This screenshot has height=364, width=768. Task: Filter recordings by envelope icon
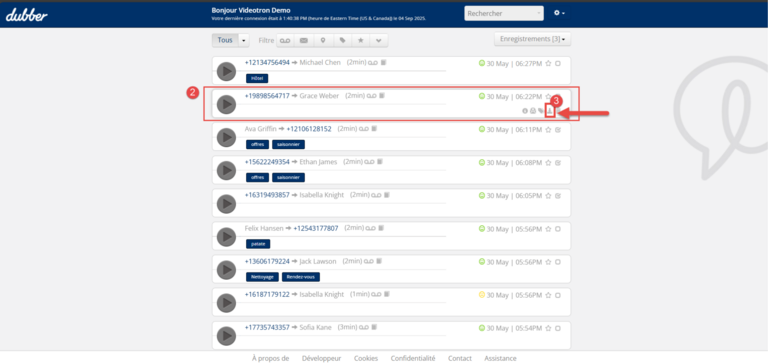pyautogui.click(x=304, y=41)
